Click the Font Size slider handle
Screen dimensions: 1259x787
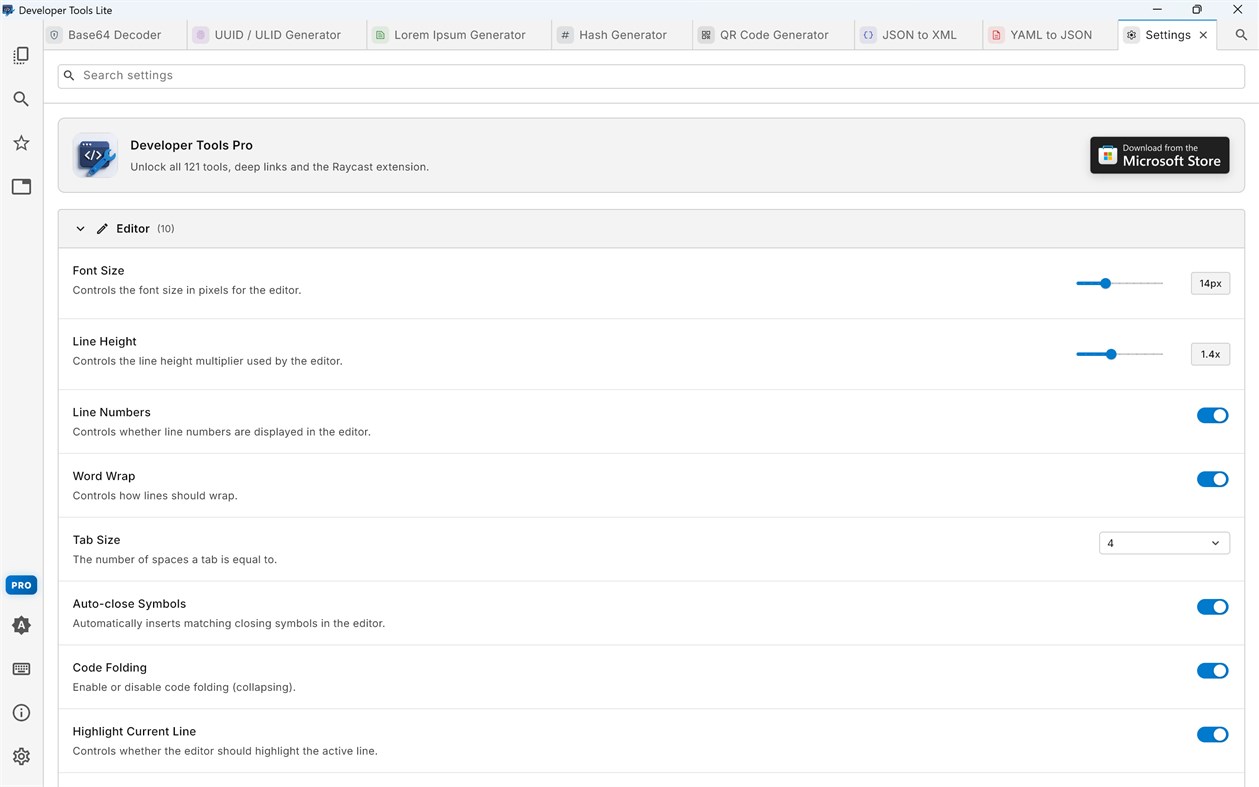(x=1105, y=283)
